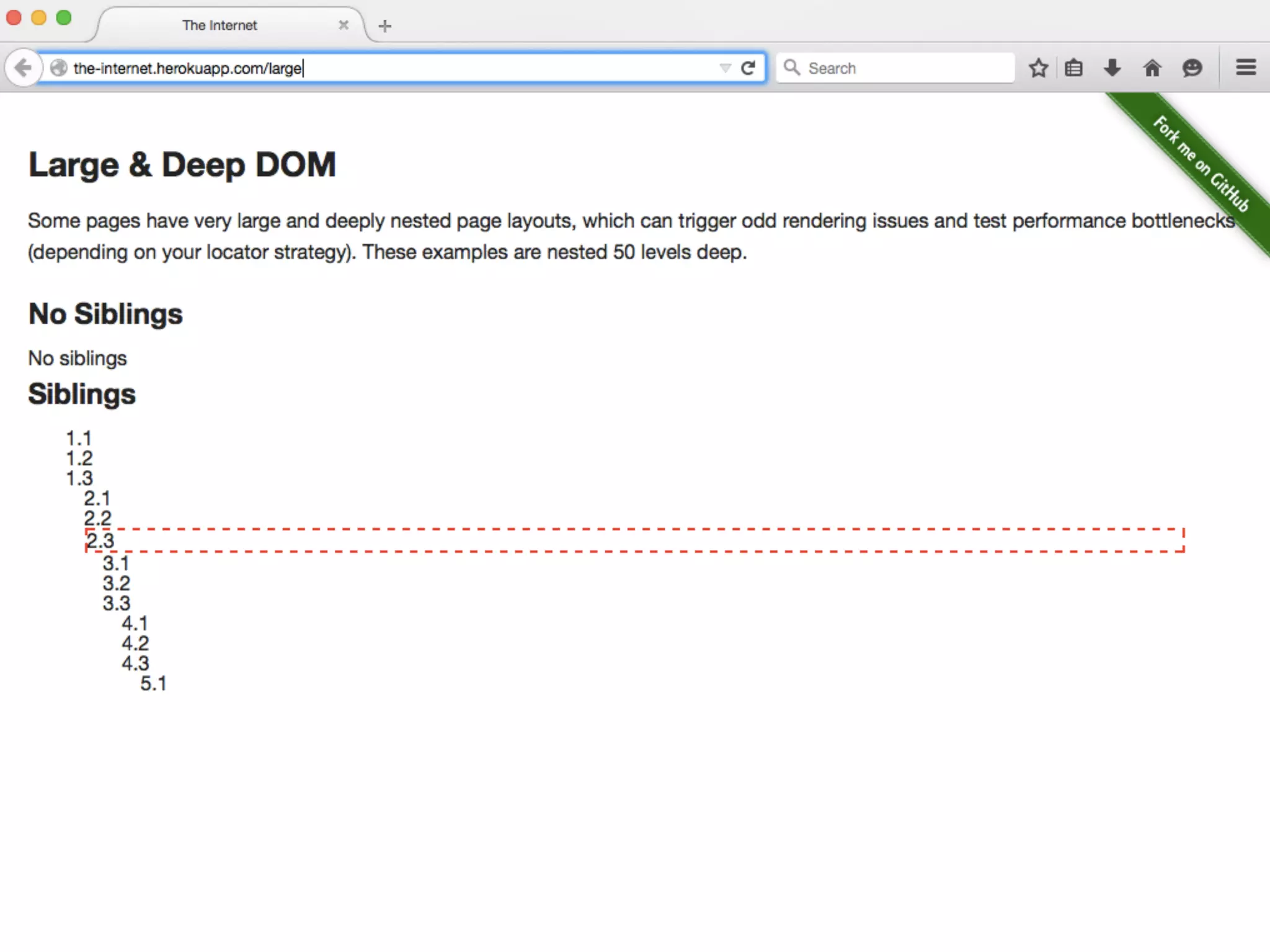This screenshot has width=1270, height=952.
Task: Select The Internet tab
Action: [220, 25]
